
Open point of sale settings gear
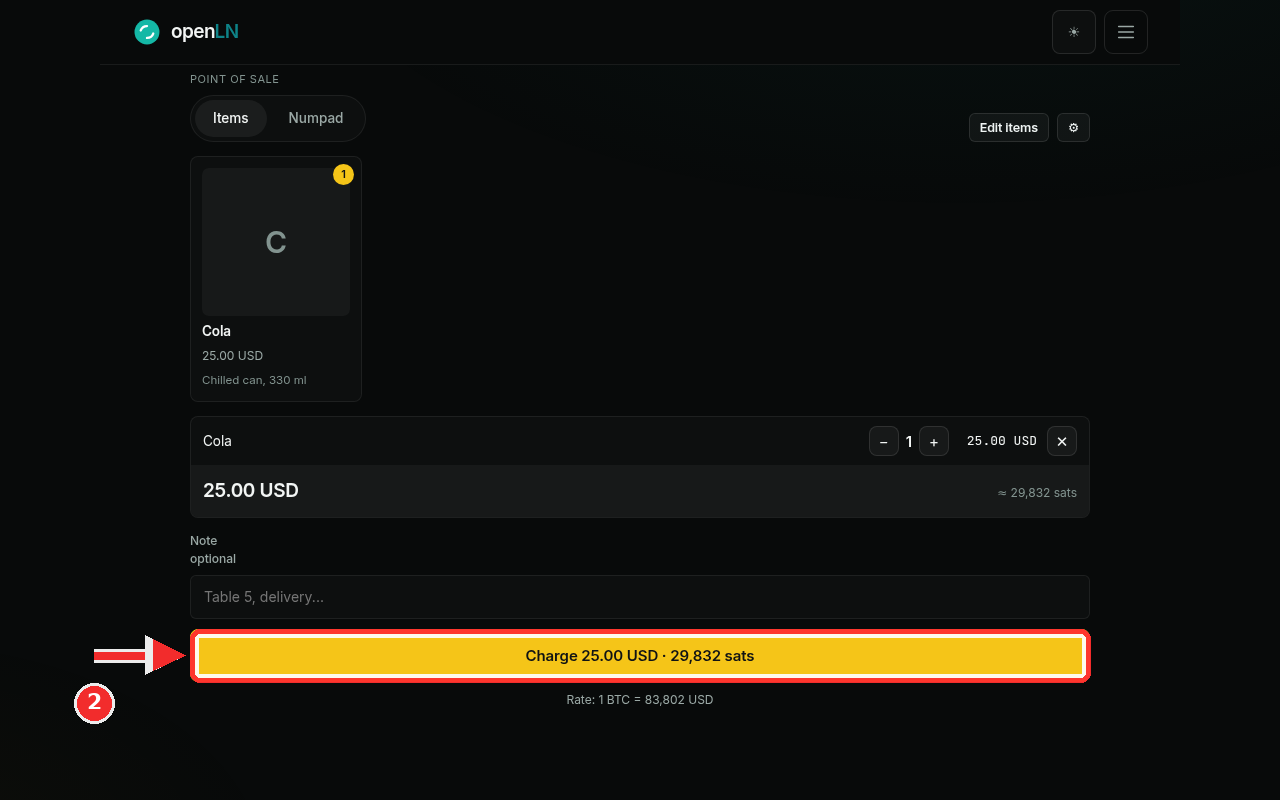click(x=1073, y=128)
